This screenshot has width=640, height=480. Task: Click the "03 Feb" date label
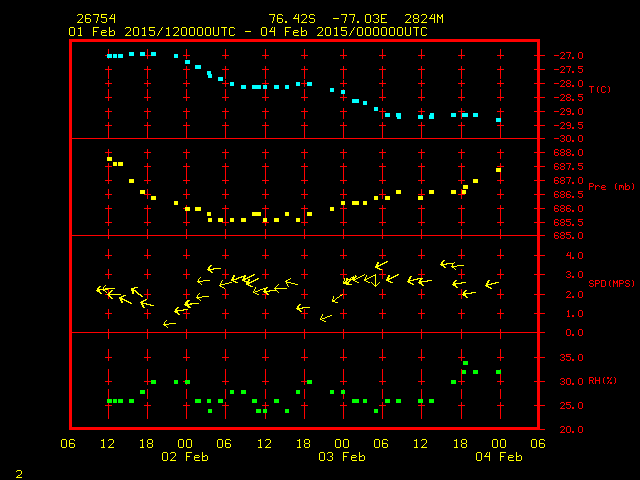(x=342, y=457)
